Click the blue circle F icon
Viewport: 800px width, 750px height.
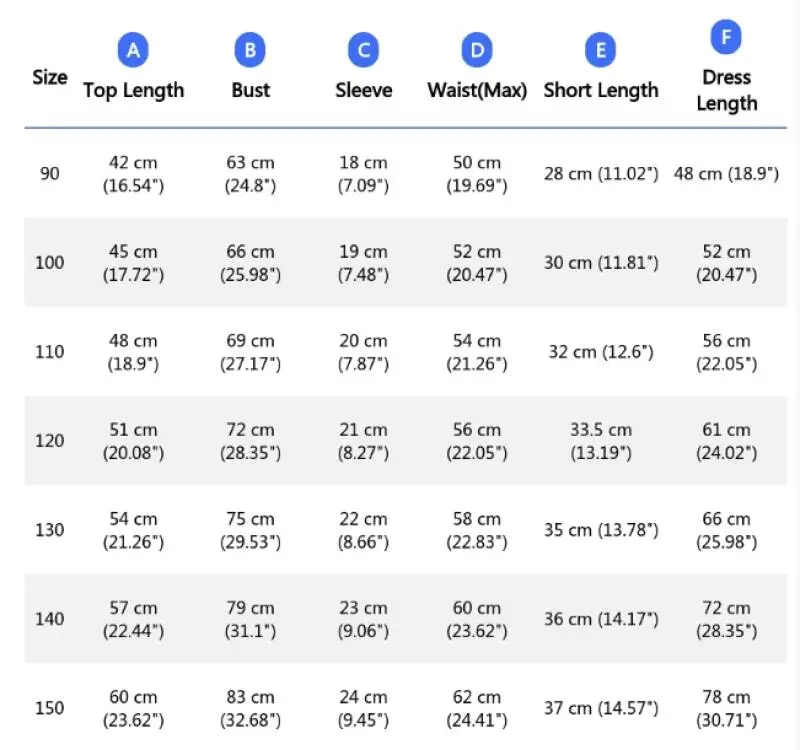coord(726,38)
